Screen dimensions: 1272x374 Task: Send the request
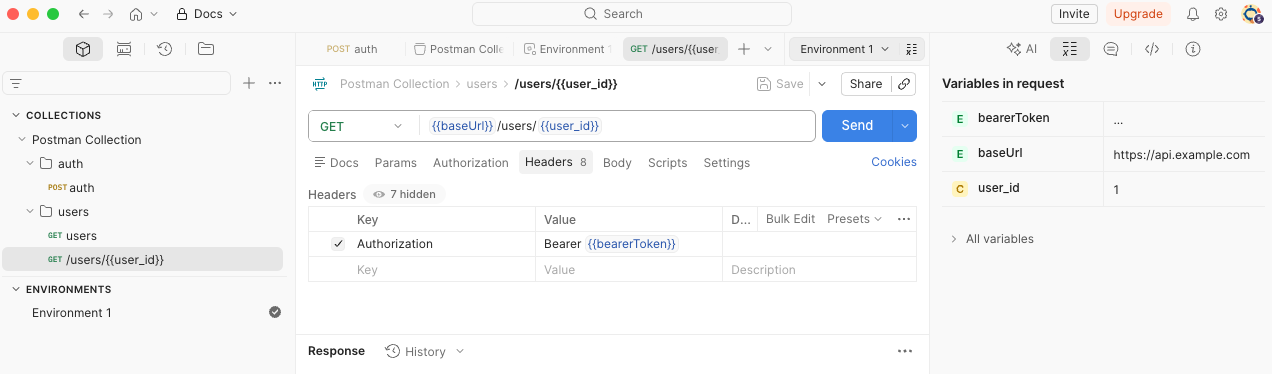tap(857, 126)
